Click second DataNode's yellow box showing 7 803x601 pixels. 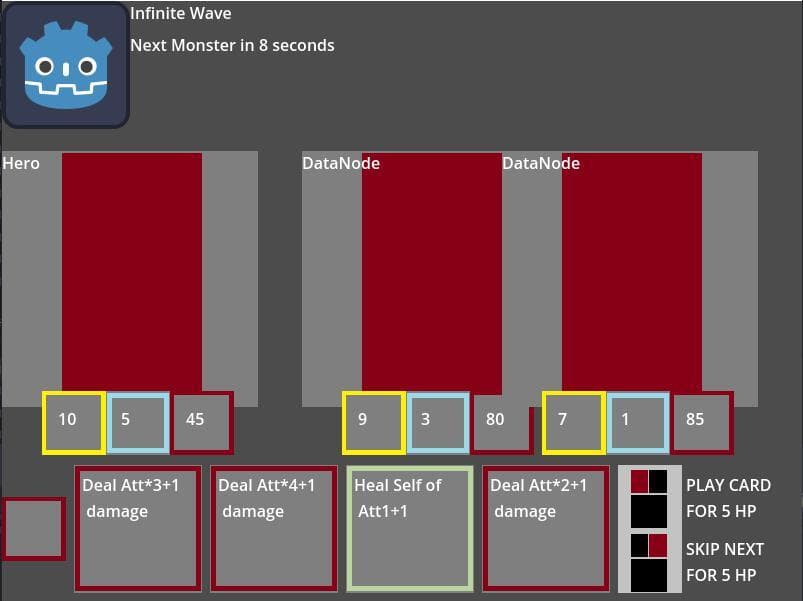coord(574,423)
